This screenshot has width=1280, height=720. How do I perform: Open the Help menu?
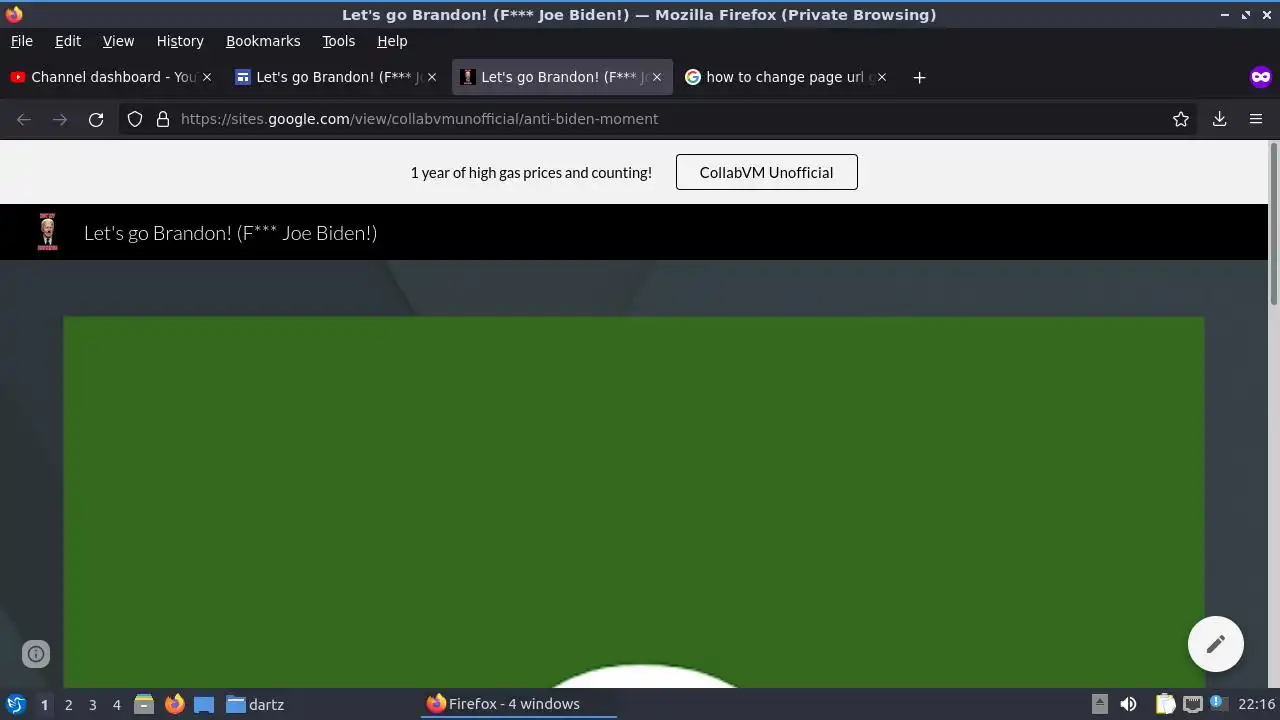pos(392,41)
